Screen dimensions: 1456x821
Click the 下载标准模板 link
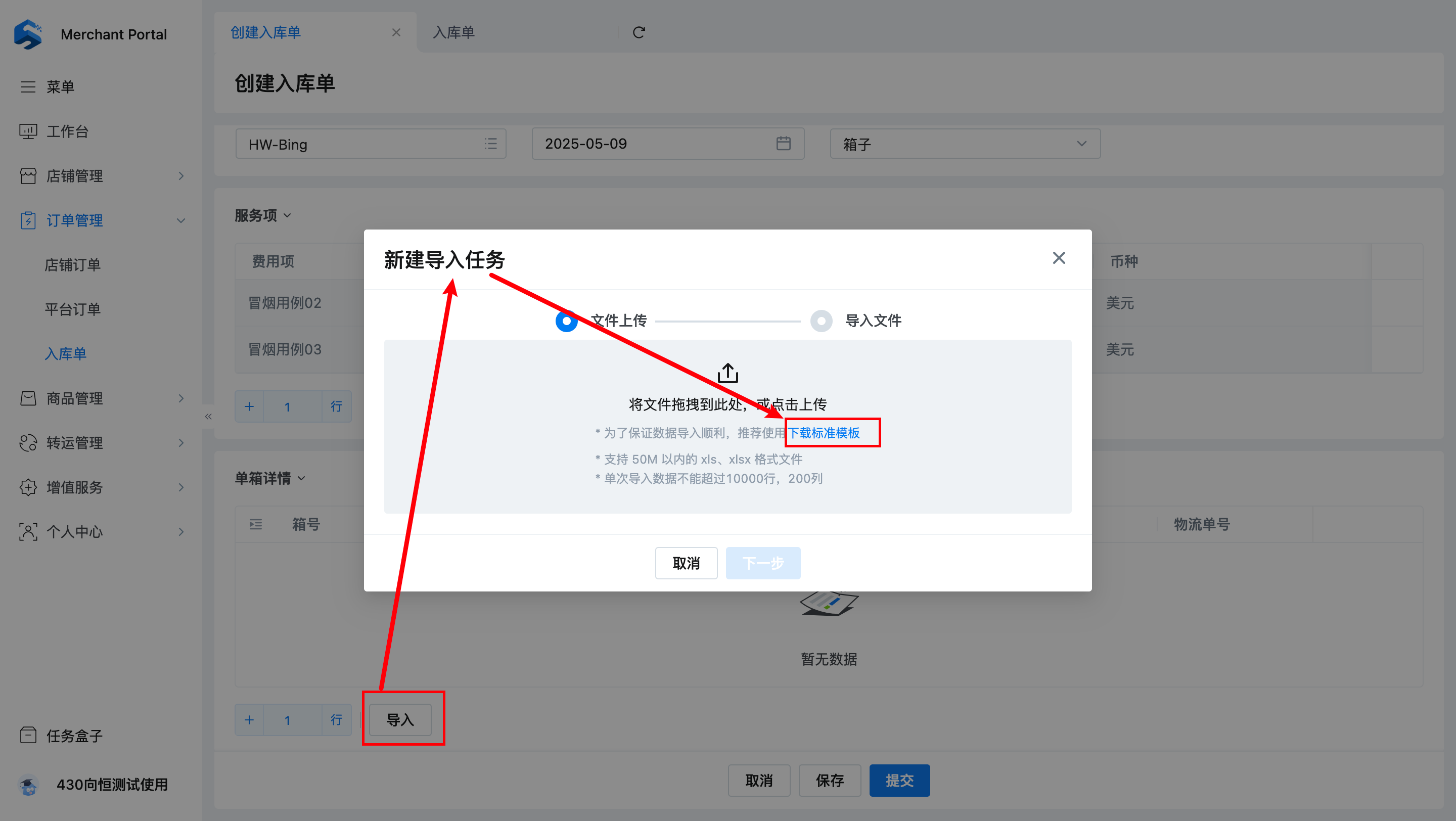[824, 433]
